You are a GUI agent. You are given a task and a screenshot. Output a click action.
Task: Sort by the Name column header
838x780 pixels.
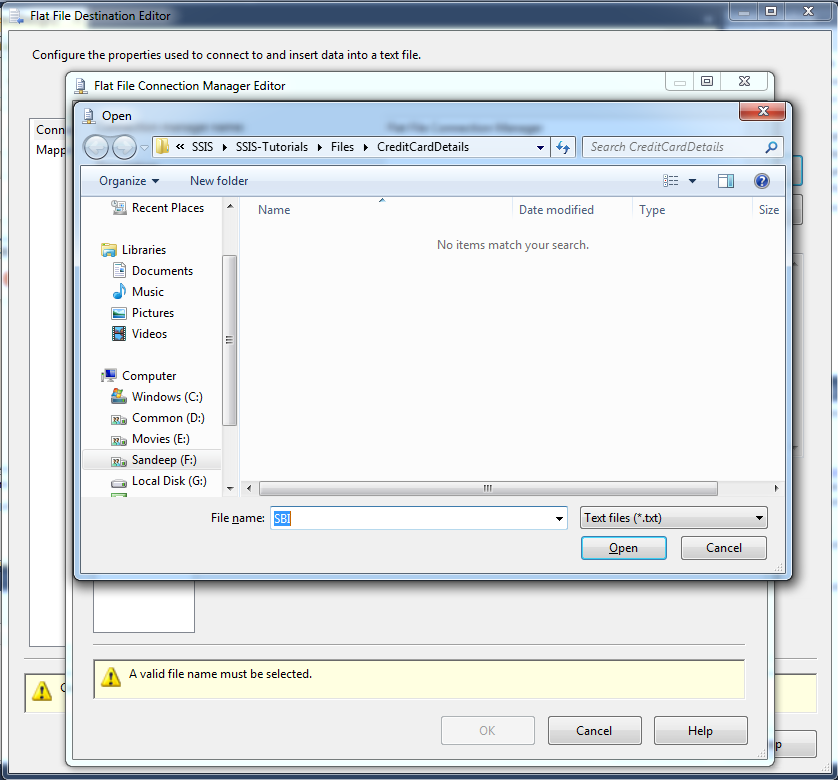[x=274, y=210]
